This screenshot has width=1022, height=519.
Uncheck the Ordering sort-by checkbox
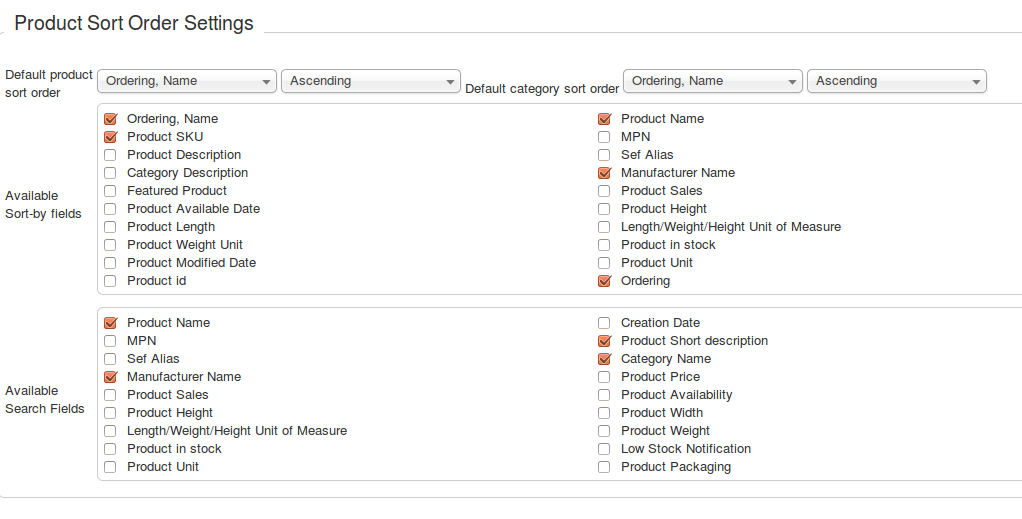point(604,281)
